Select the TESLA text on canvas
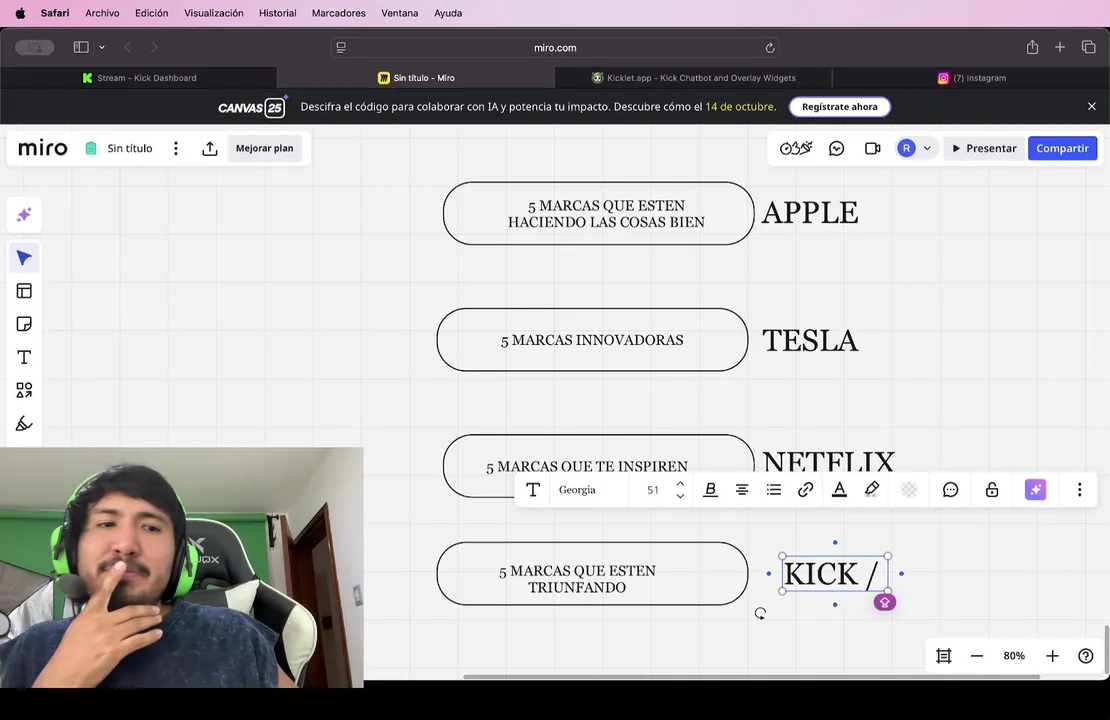The width and height of the screenshot is (1110, 720). coord(810,341)
